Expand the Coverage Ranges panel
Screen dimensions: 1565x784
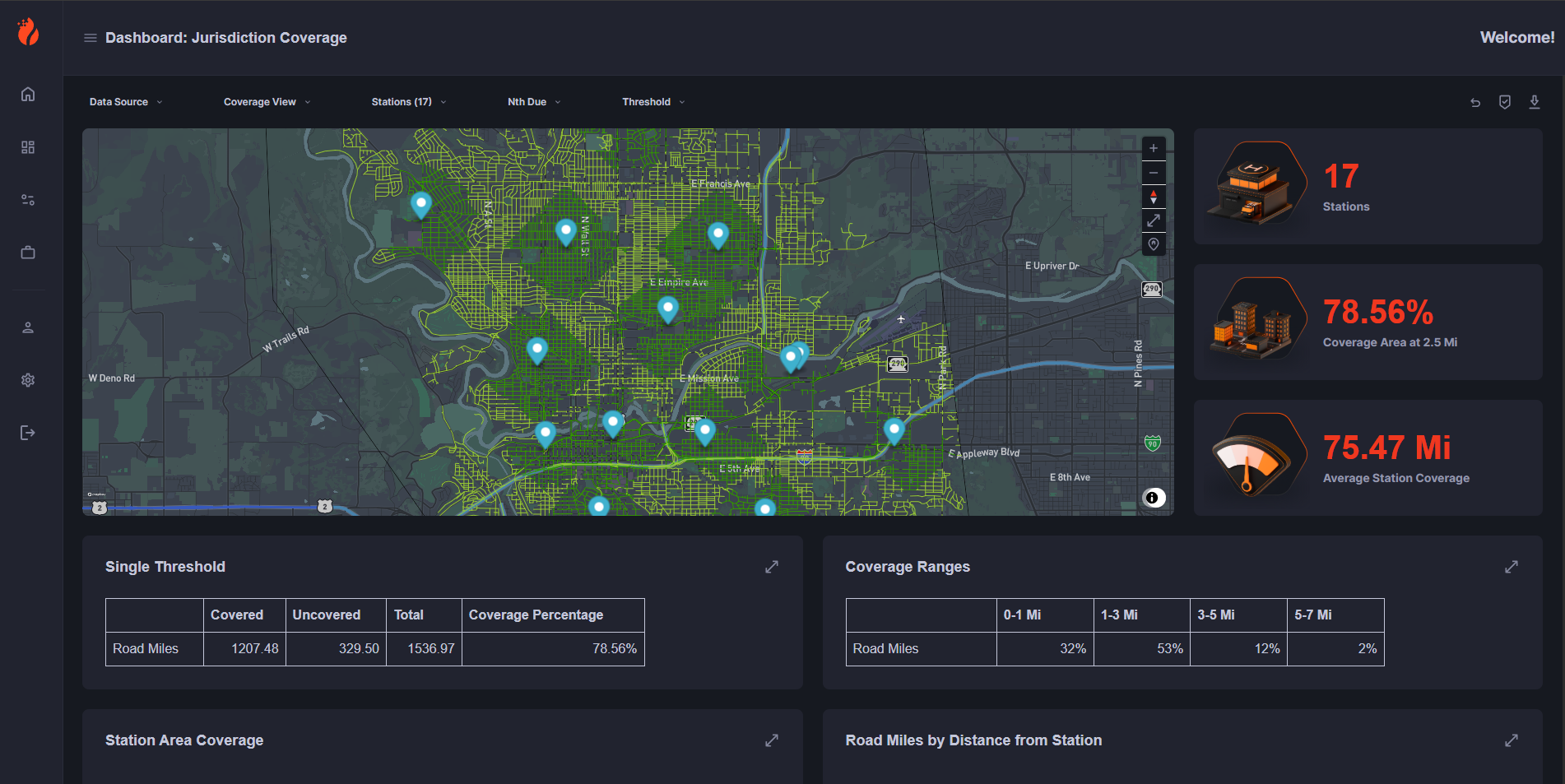[x=1512, y=567]
